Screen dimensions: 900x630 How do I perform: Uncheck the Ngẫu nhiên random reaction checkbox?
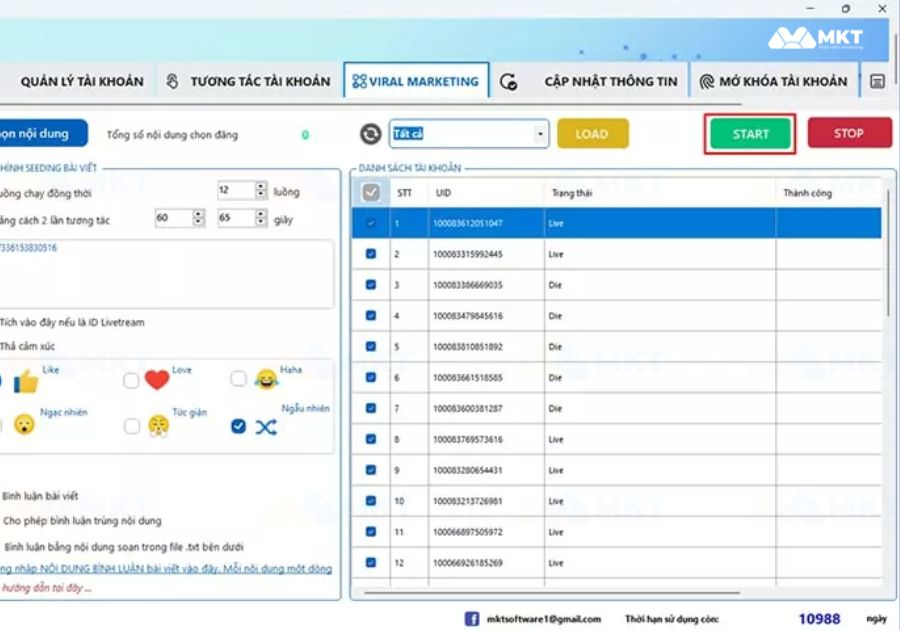tap(238, 426)
